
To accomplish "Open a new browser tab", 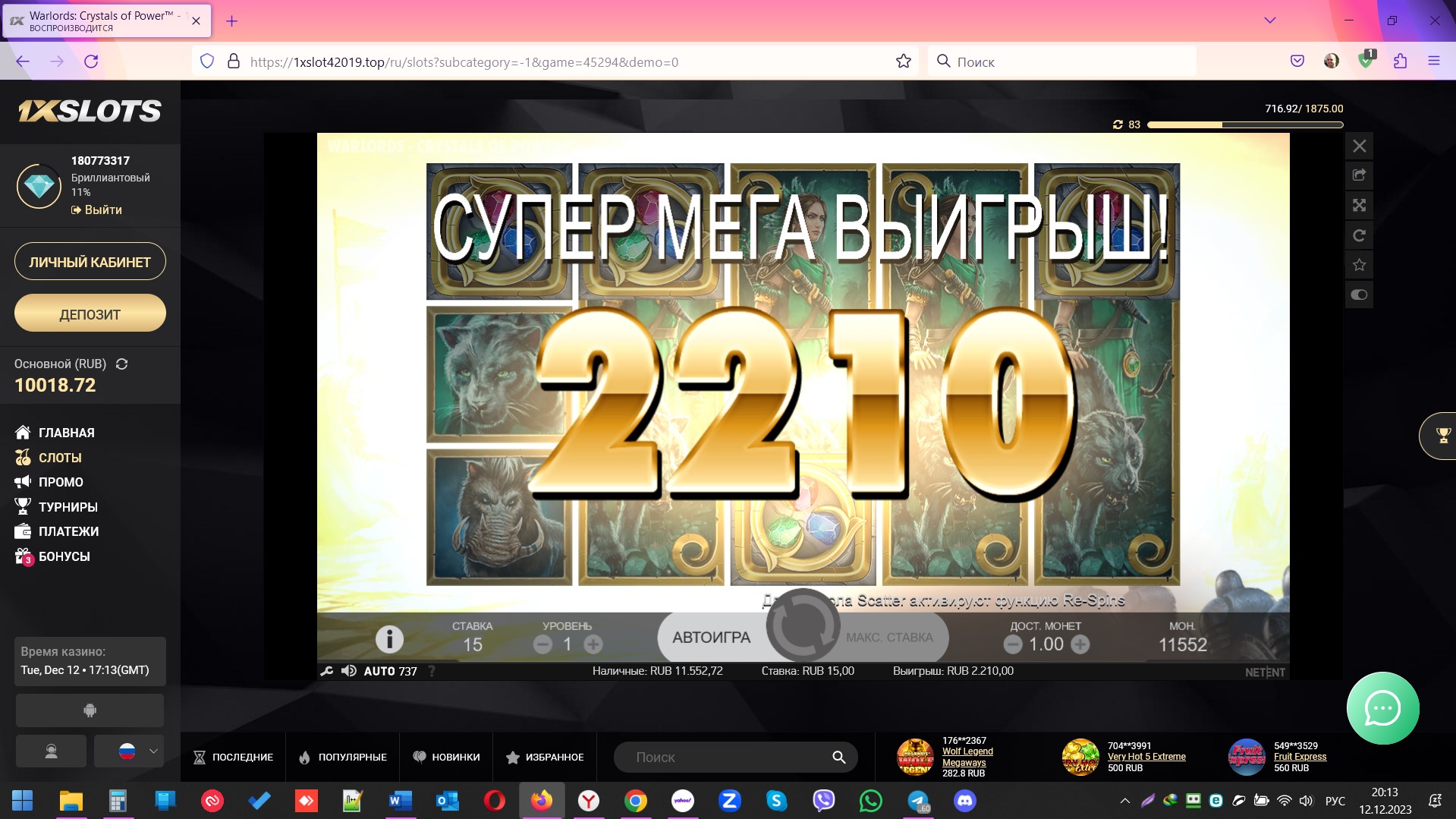I will click(x=231, y=21).
